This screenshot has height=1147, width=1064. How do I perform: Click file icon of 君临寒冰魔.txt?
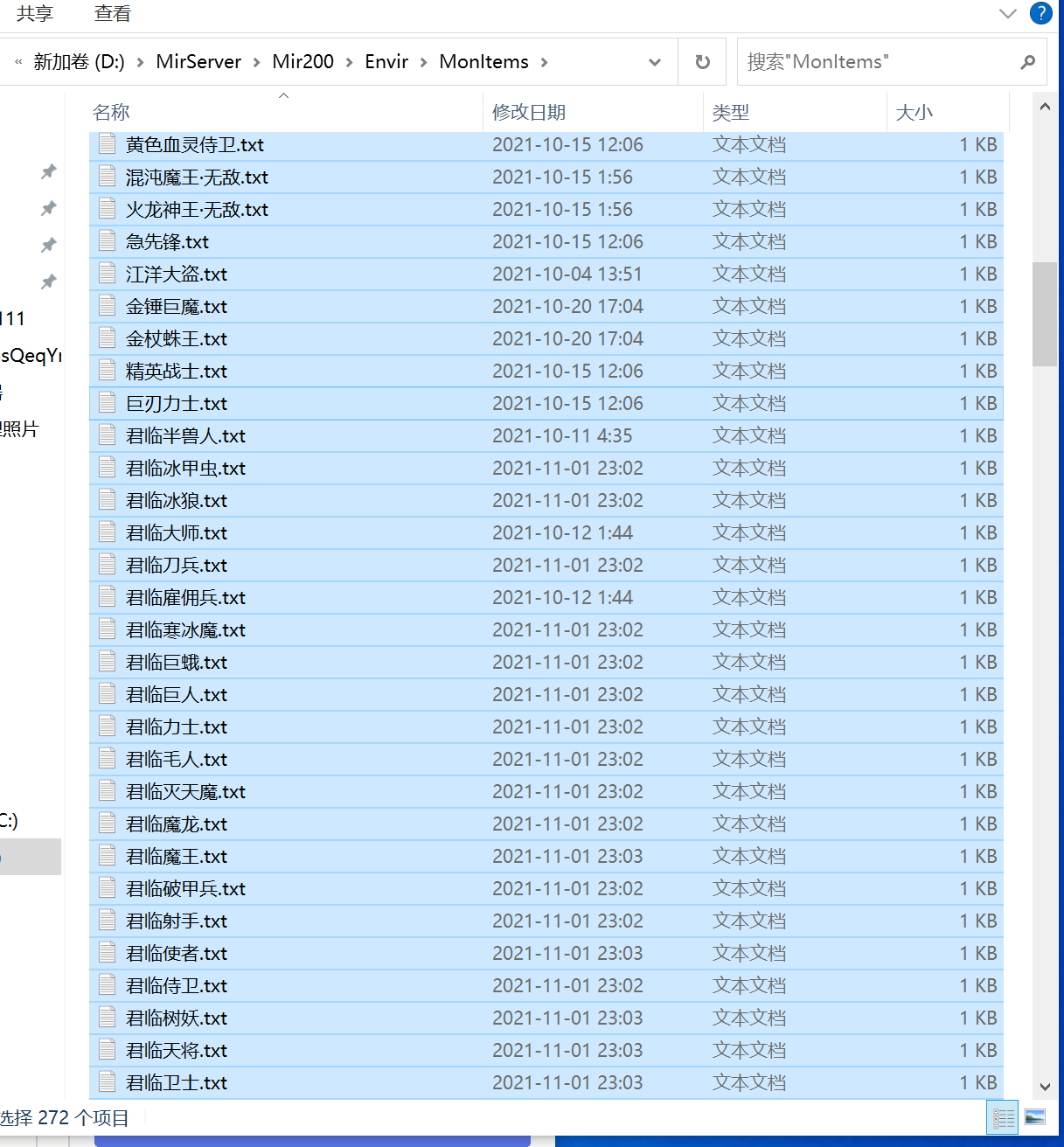(x=107, y=629)
